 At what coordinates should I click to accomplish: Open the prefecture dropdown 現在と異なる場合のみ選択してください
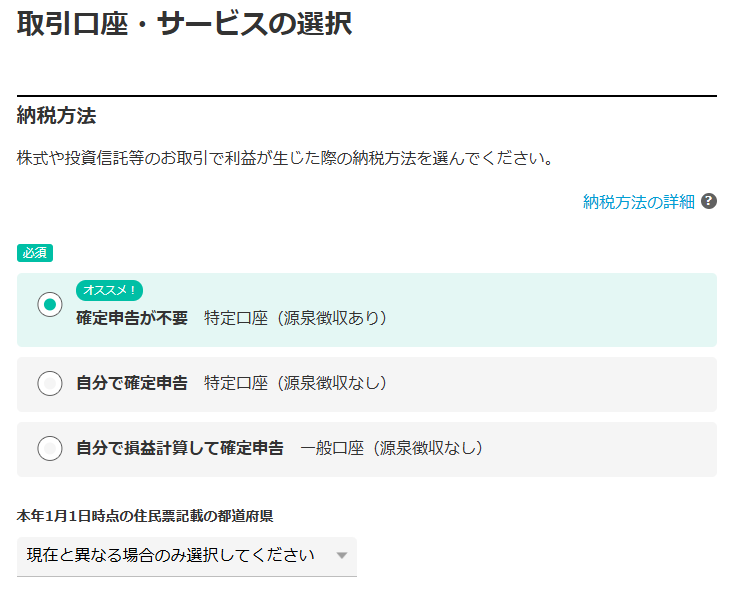(x=186, y=555)
